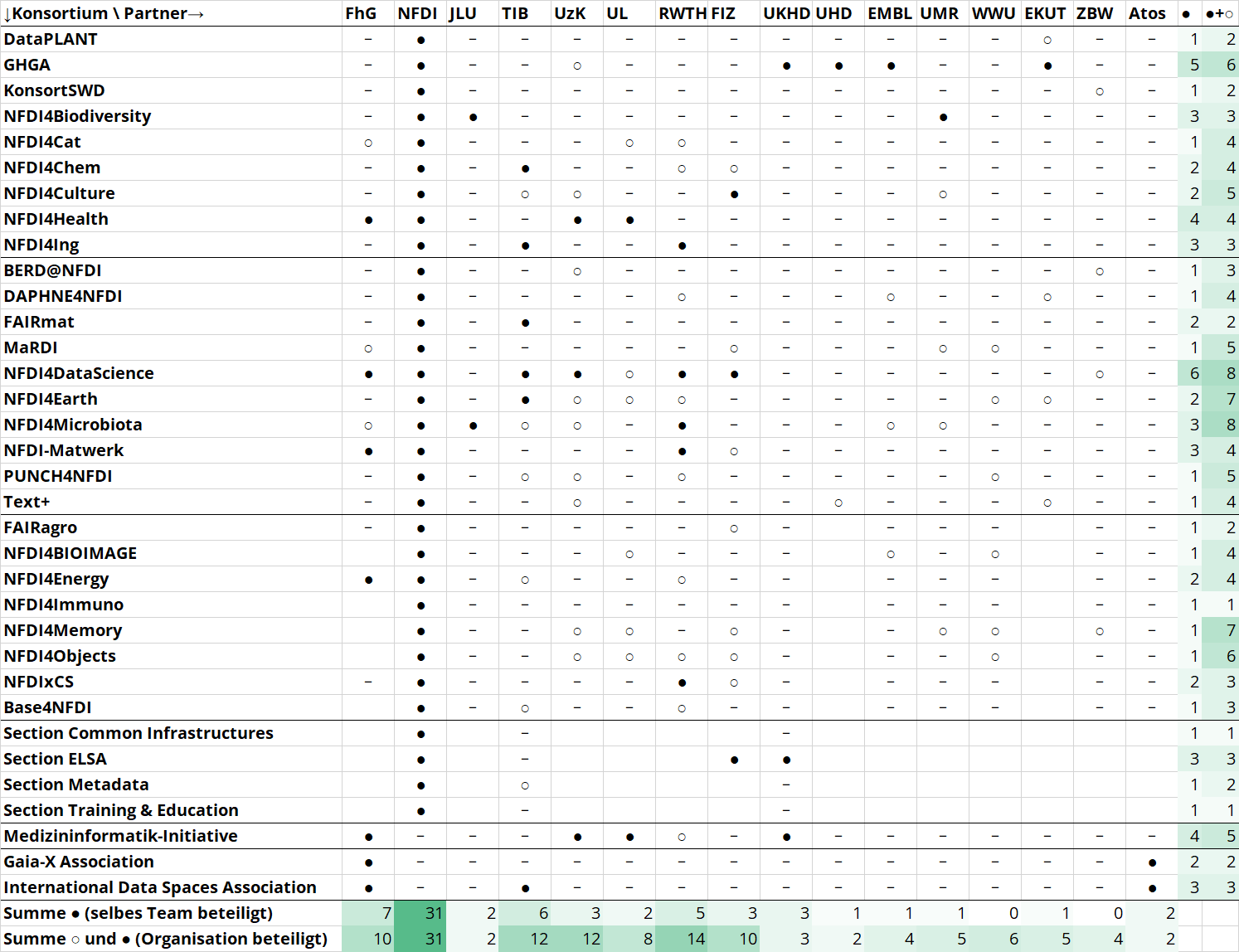
Task: Click 'Summe ○ und ● (Organisation beteiligt)' label
Action: (x=166, y=939)
